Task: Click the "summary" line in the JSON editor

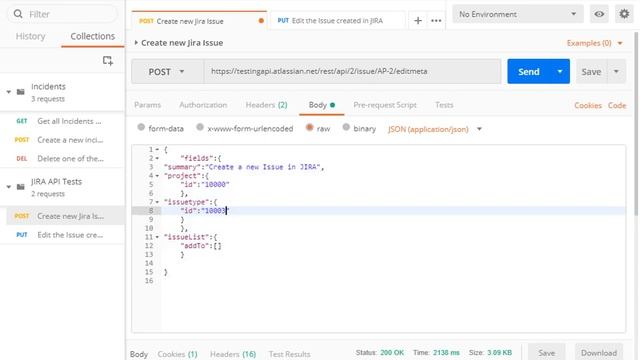Action: (244, 167)
